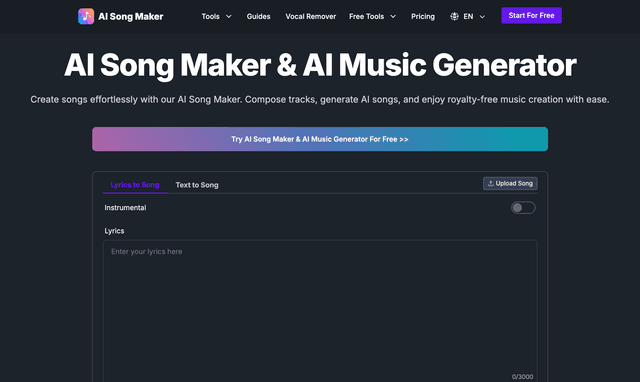This screenshot has height=382, width=640.
Task: Click the Start For Free button
Action: coord(531,16)
